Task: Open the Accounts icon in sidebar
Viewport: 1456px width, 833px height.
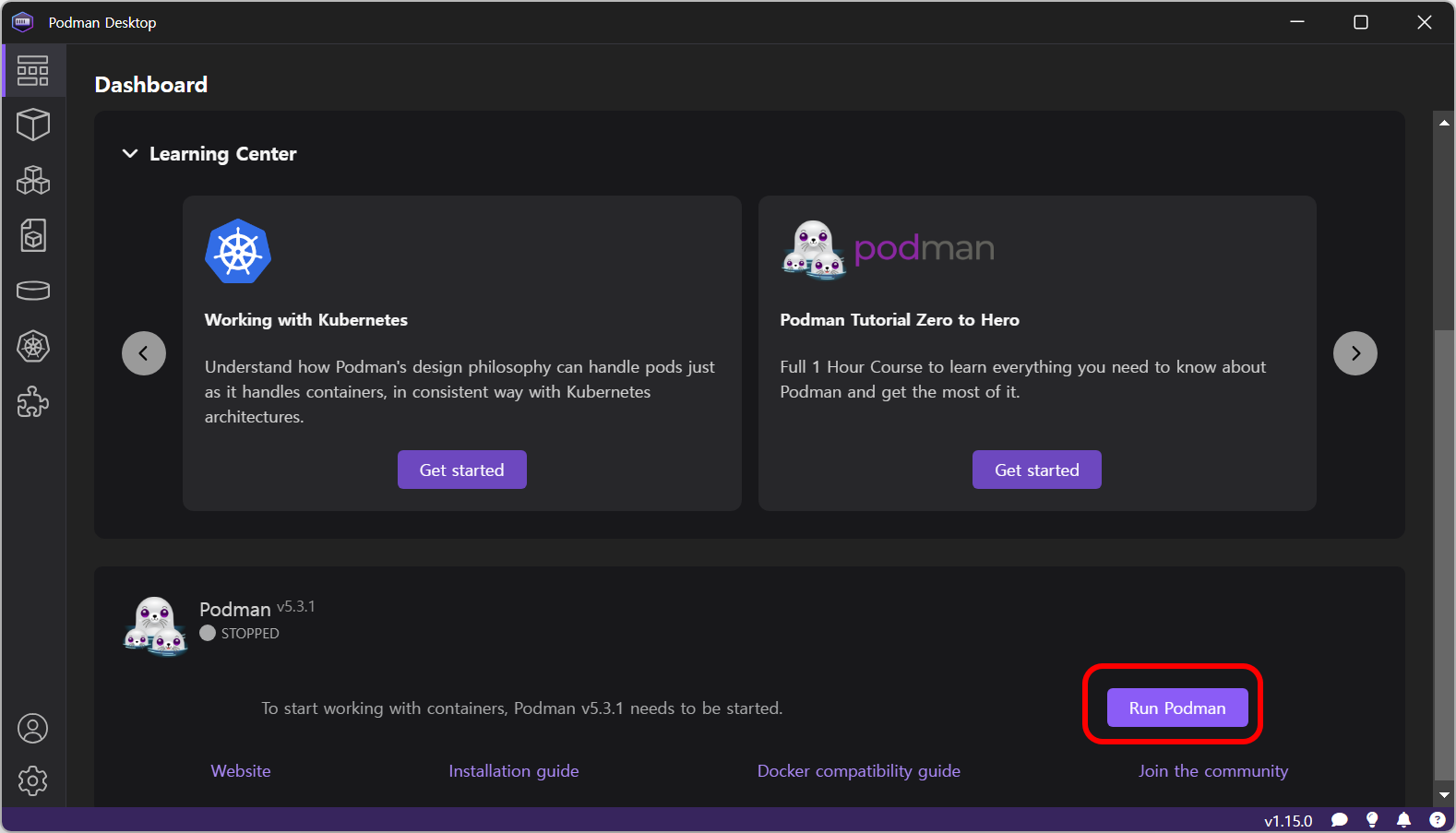Action: pyautogui.click(x=33, y=729)
